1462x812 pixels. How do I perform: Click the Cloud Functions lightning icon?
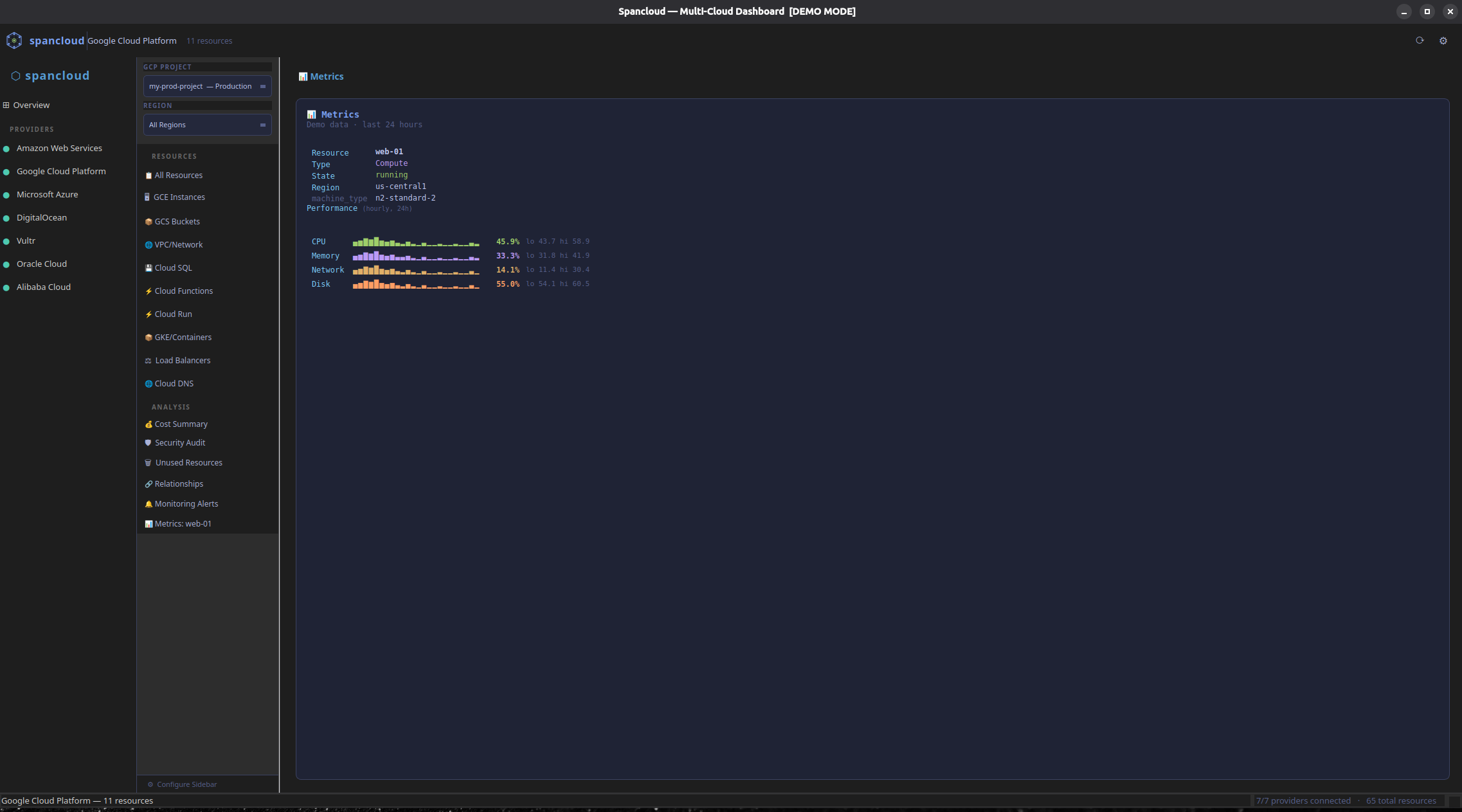click(x=149, y=291)
